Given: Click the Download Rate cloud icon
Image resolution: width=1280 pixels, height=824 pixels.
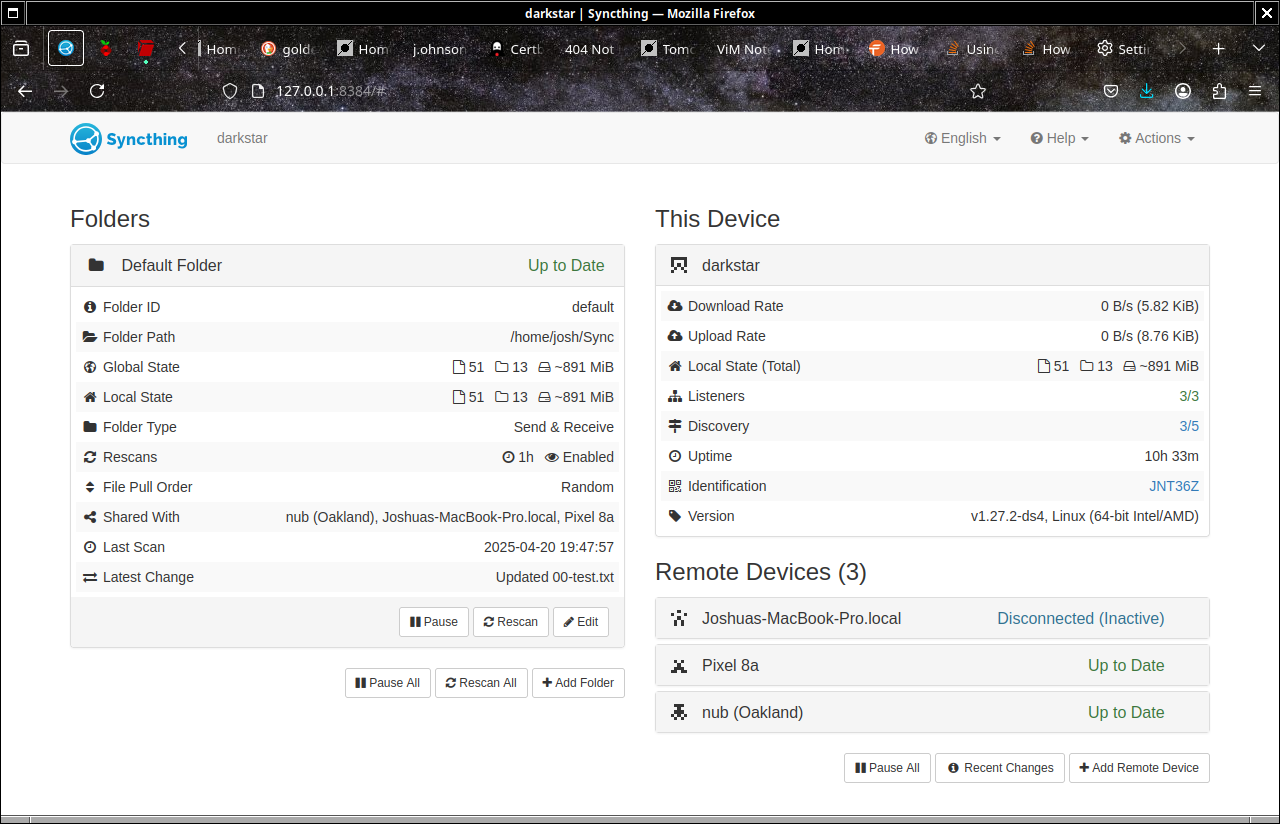Looking at the screenshot, I should pos(675,306).
